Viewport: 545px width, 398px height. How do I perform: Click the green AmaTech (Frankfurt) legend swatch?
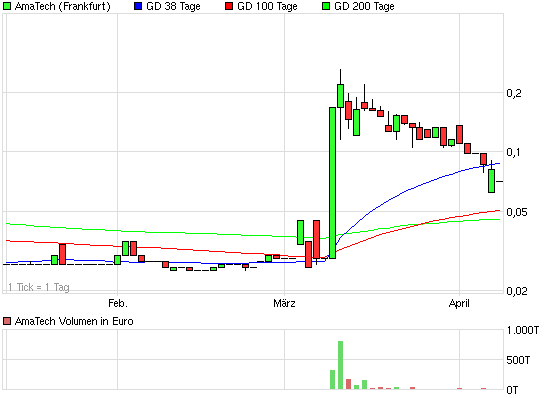pos(7,6)
